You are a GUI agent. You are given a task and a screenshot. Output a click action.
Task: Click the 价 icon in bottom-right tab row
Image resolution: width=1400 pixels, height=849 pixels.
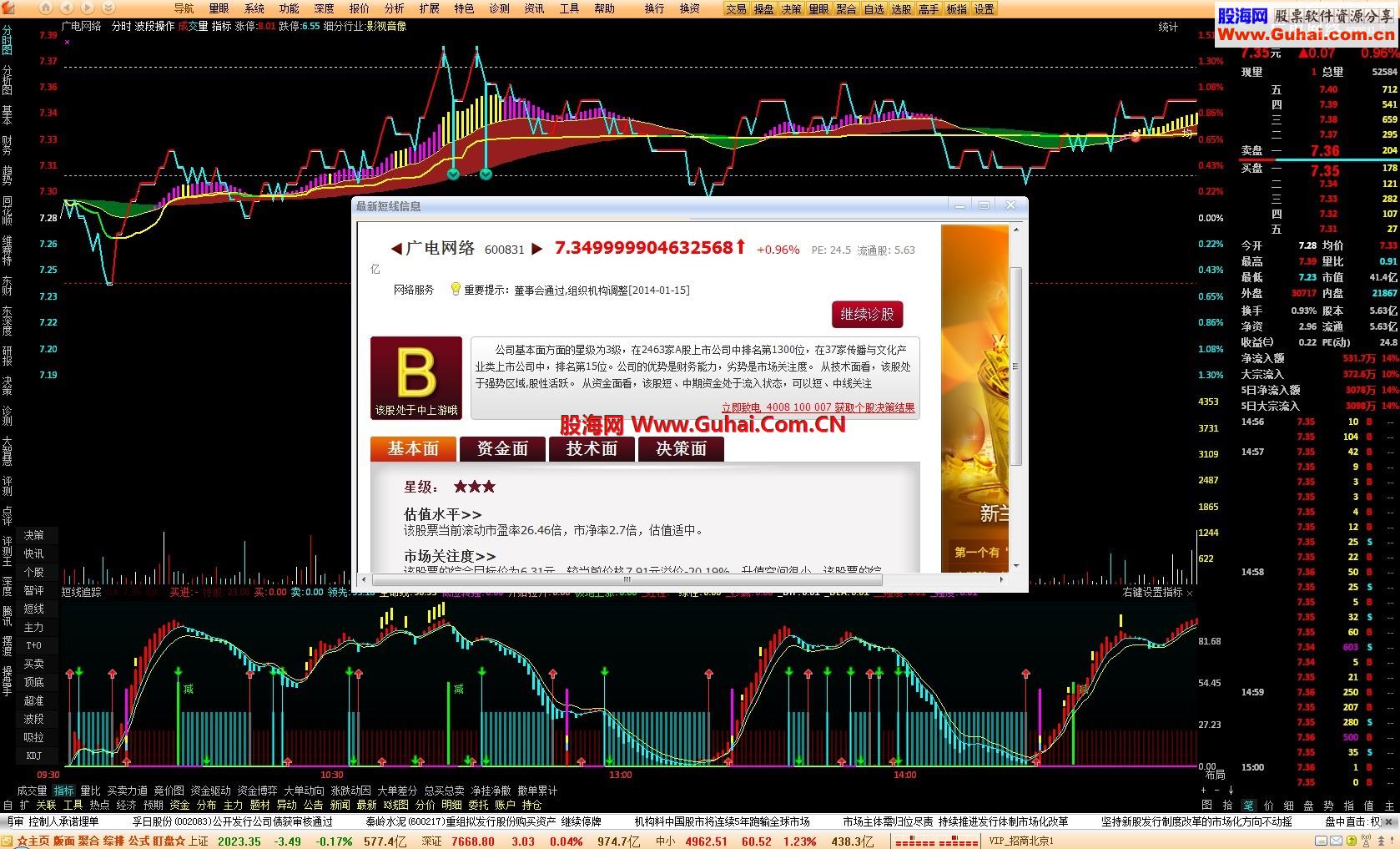point(1269,805)
